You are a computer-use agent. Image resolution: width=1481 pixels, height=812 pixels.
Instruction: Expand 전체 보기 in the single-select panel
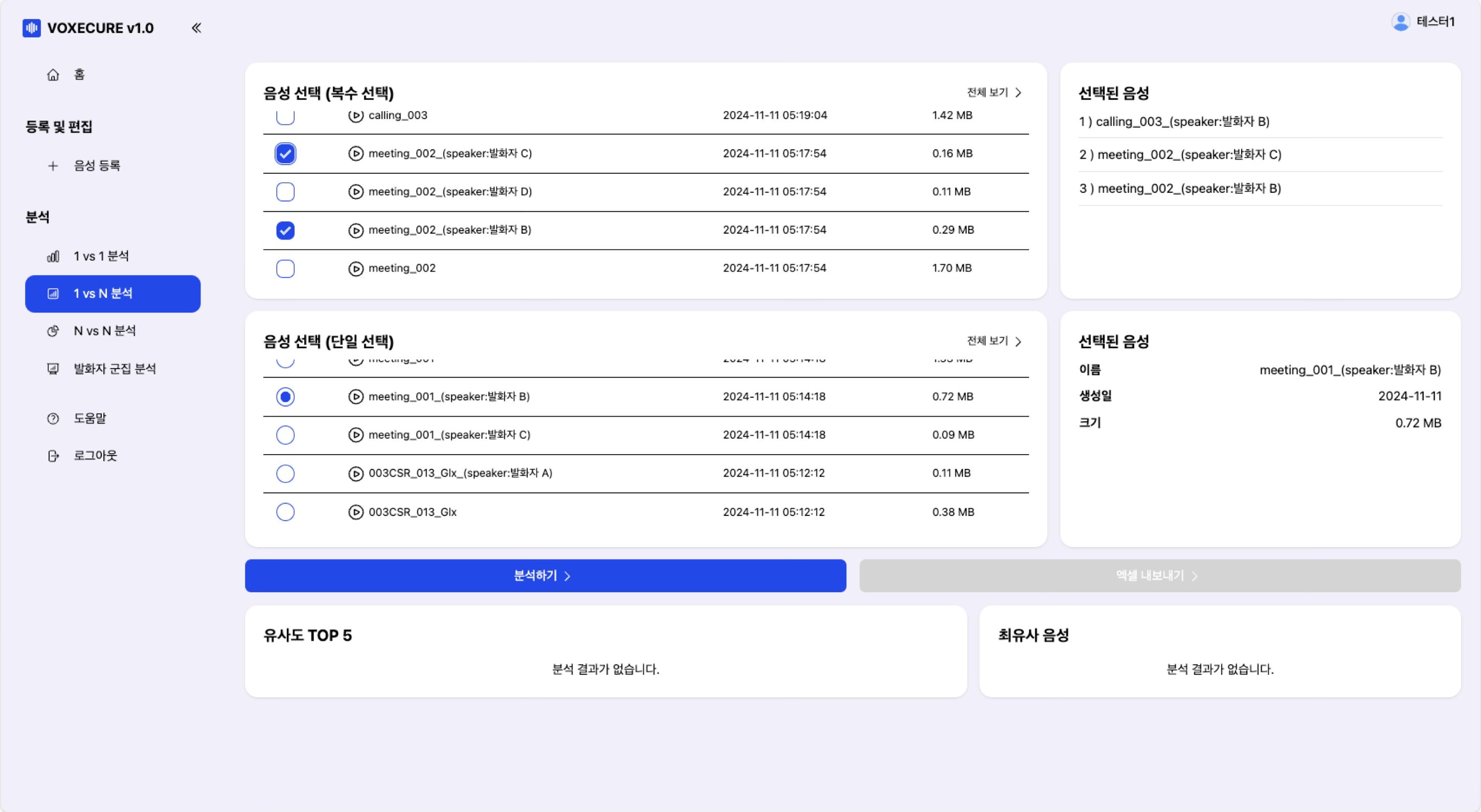click(994, 342)
